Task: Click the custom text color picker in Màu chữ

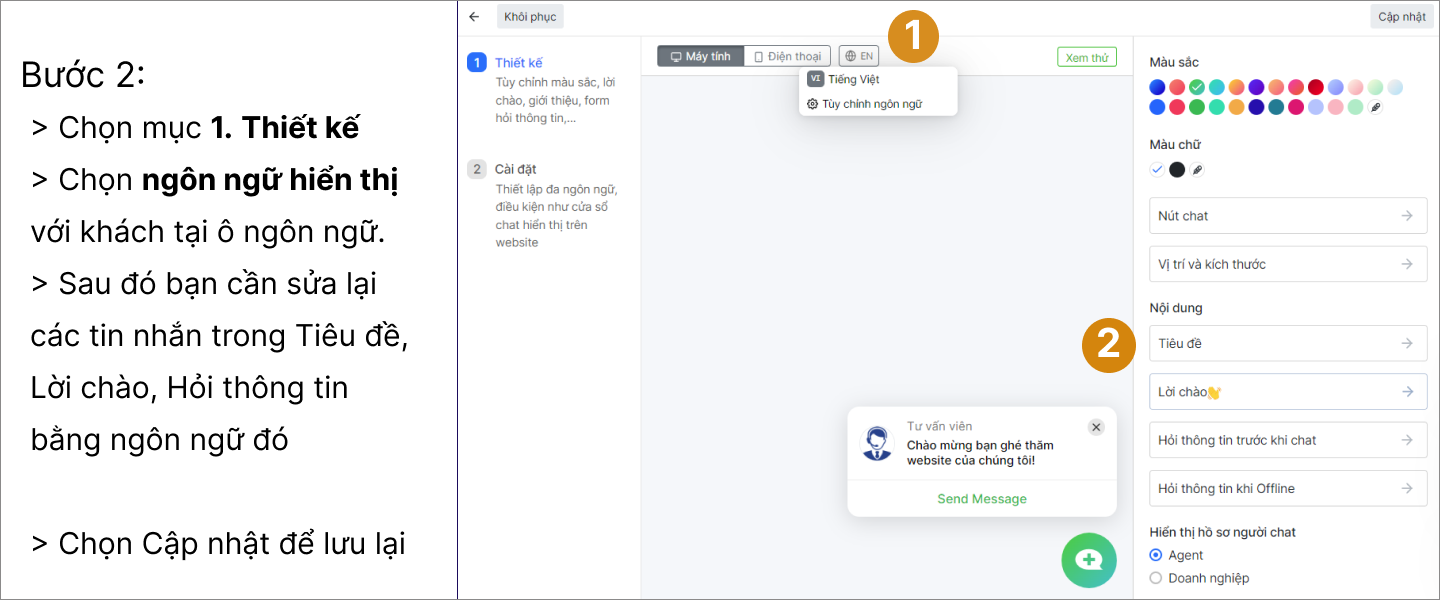Action: [1197, 170]
